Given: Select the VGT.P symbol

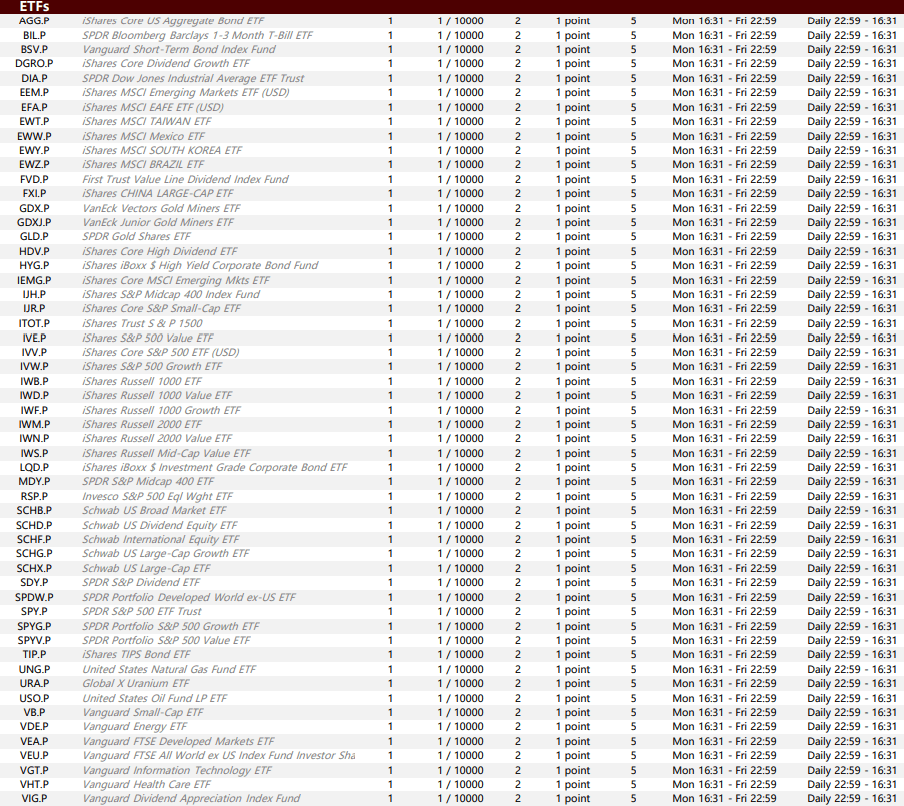Looking at the screenshot, I should click(34, 770).
